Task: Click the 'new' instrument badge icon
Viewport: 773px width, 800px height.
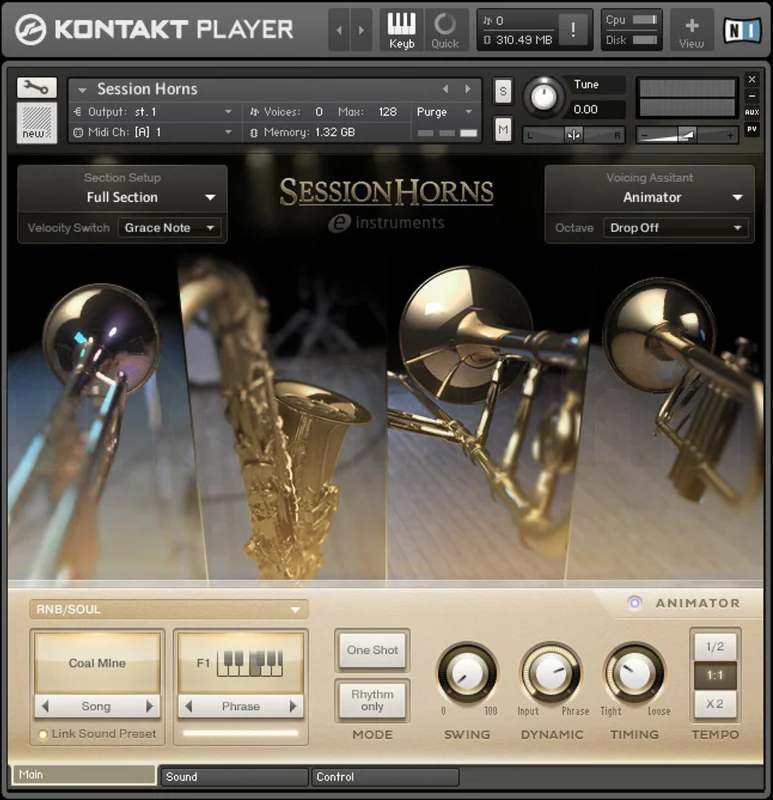Action: [x=36, y=122]
